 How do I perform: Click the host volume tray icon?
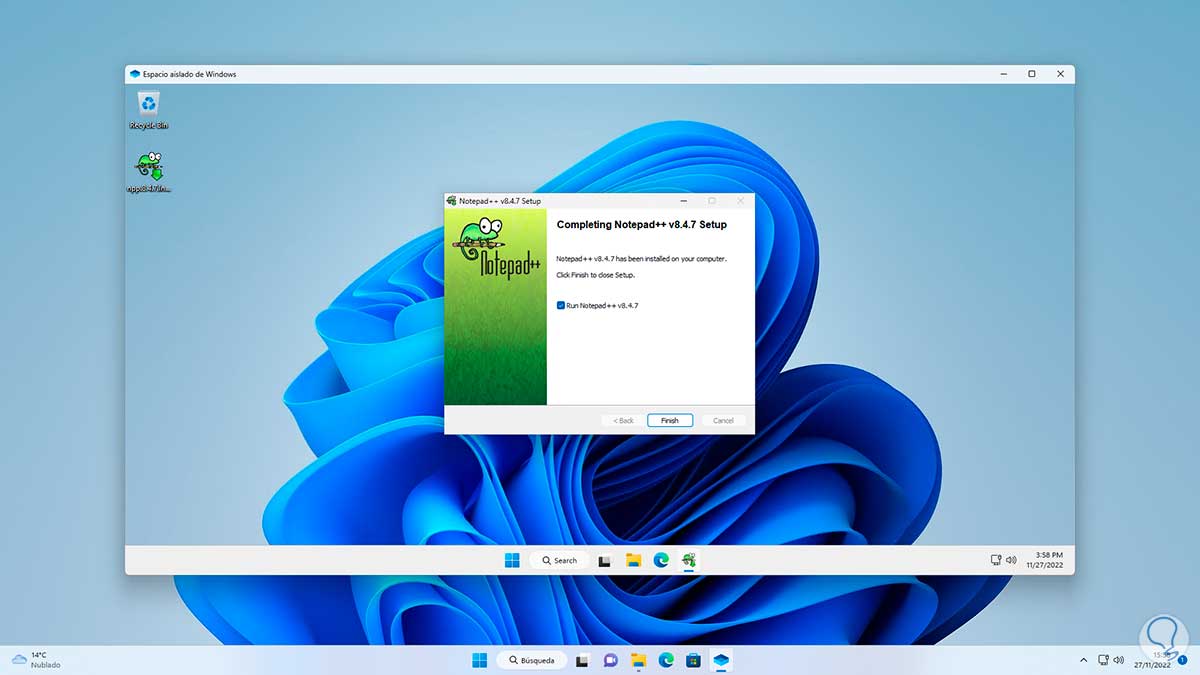pos(1119,660)
